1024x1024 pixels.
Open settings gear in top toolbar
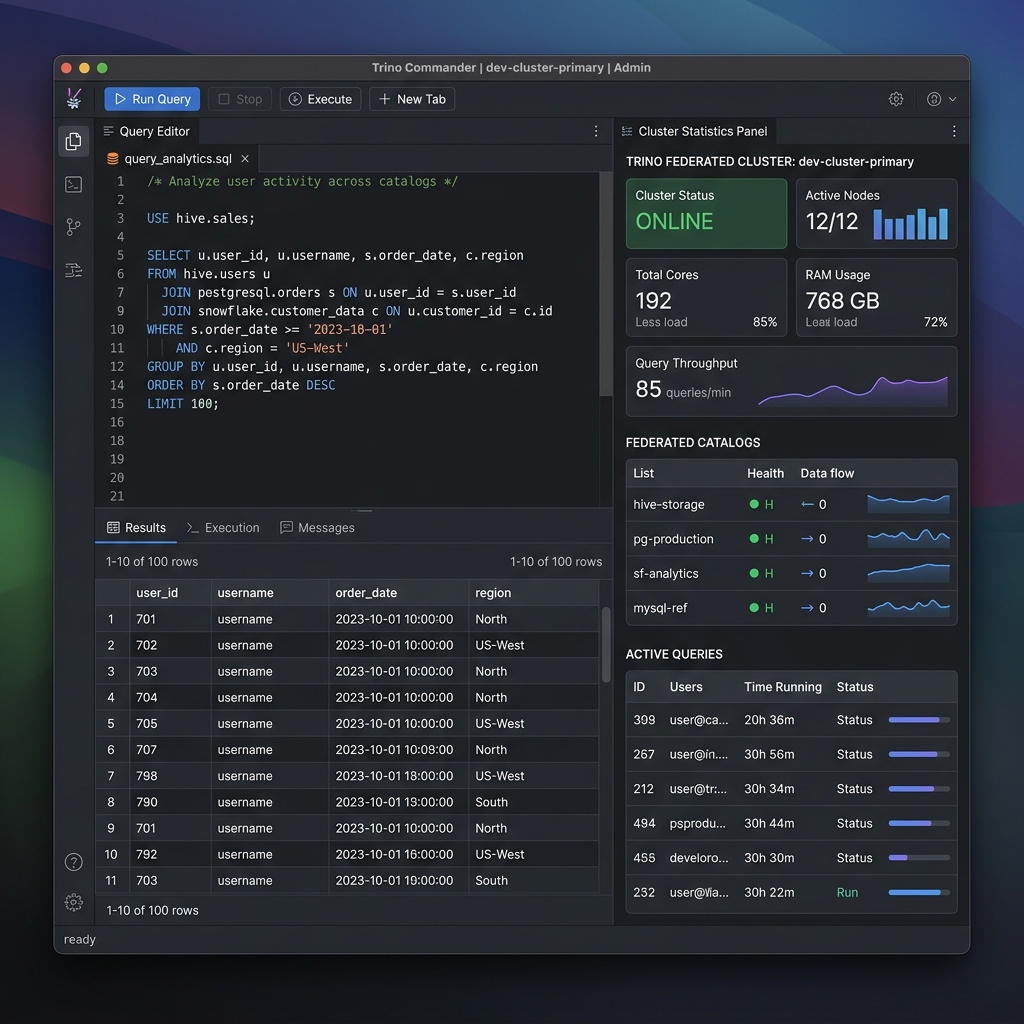pos(896,99)
